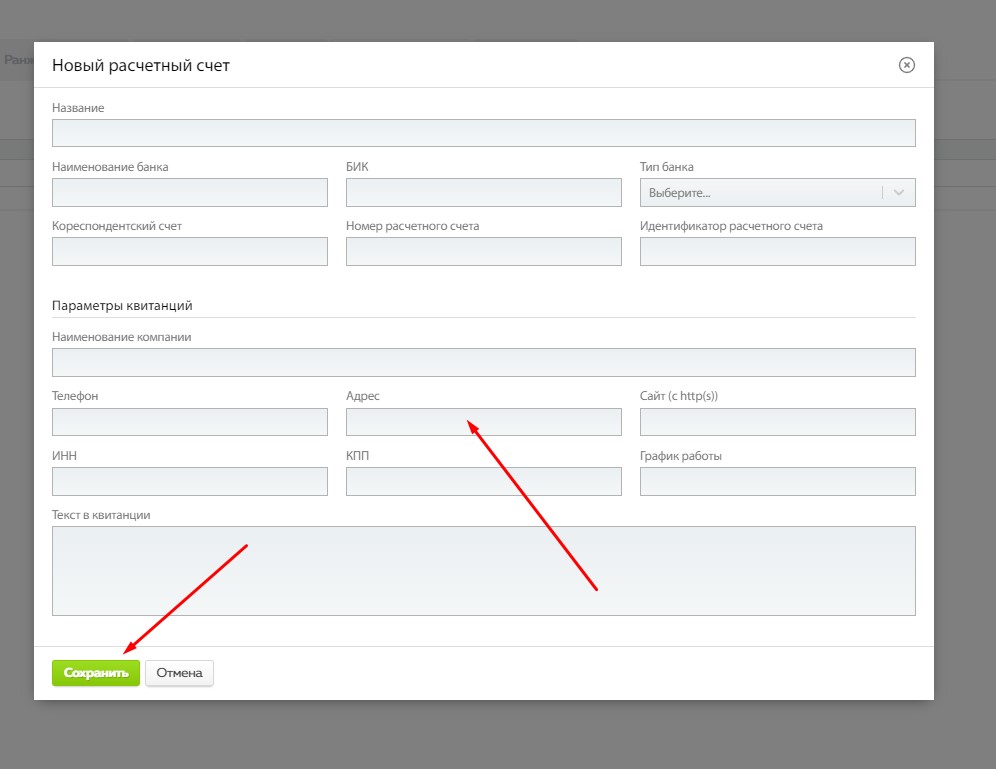Focus the Текст в квитанции textarea

(x=483, y=571)
